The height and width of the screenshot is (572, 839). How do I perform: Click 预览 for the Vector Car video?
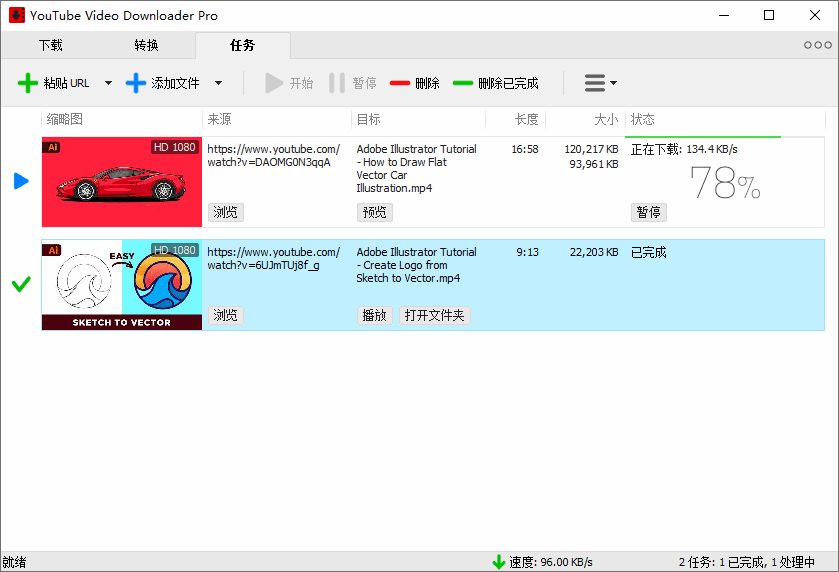coord(375,212)
